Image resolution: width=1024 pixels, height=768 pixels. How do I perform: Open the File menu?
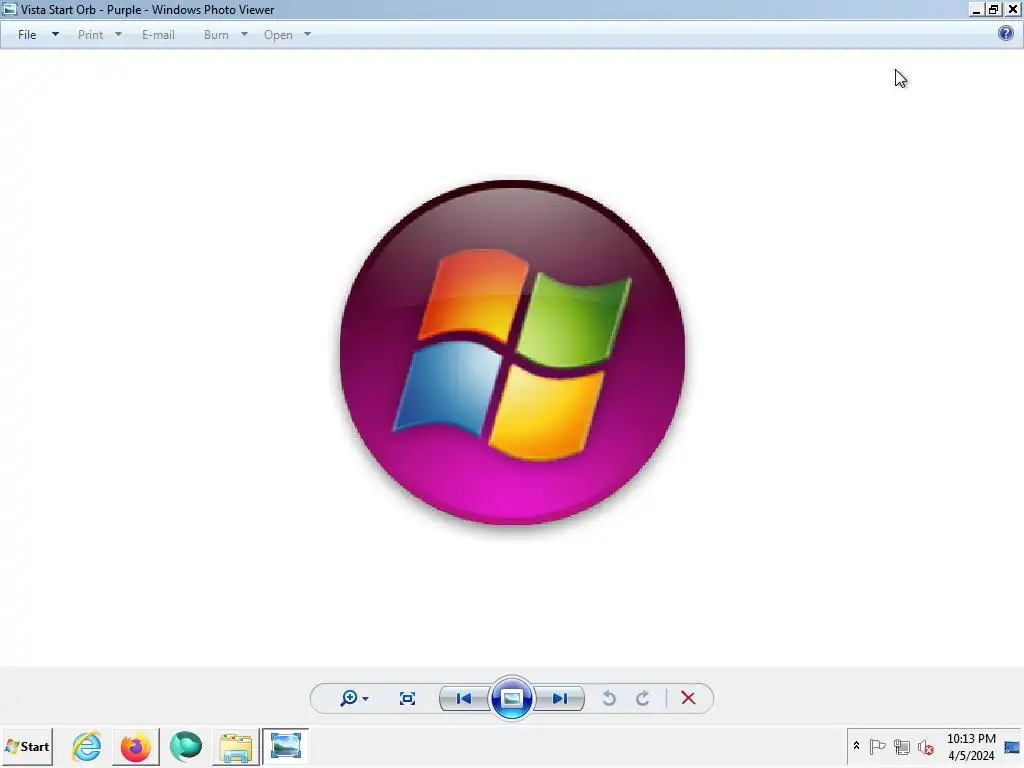tap(27, 35)
